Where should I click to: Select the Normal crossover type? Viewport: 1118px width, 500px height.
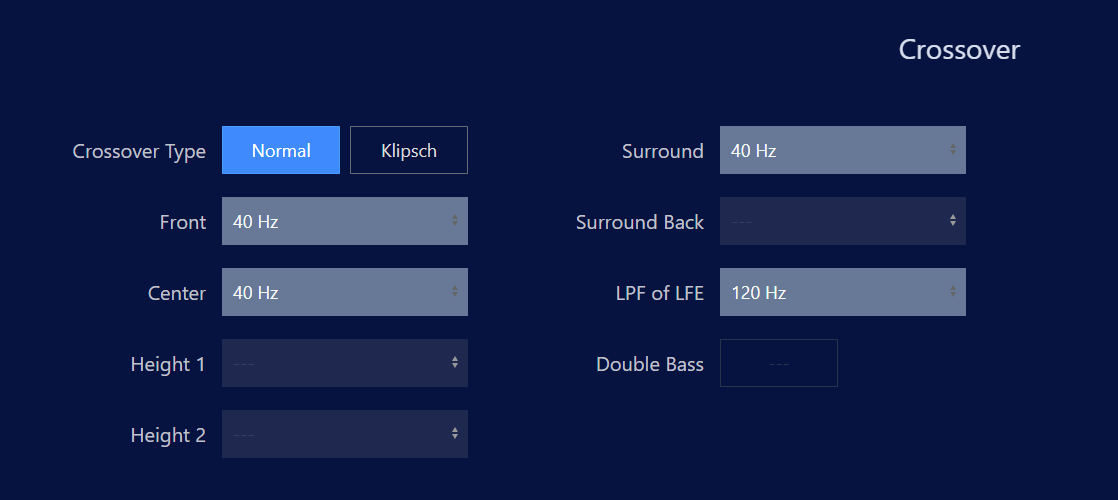[281, 150]
